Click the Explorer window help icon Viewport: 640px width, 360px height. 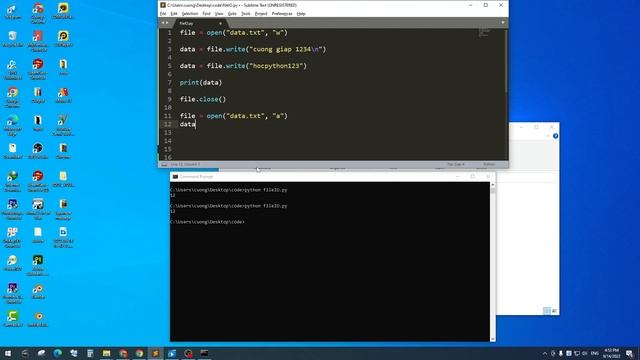555,136
